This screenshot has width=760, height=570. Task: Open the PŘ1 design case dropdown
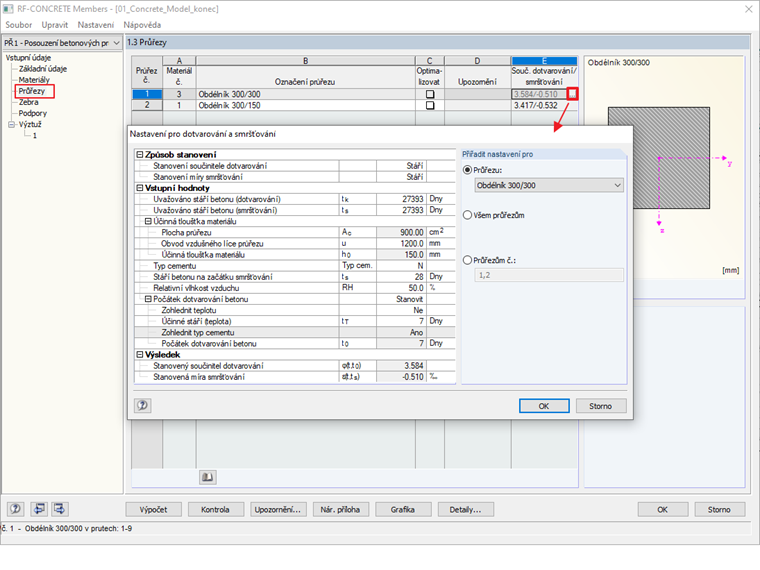(x=62, y=43)
